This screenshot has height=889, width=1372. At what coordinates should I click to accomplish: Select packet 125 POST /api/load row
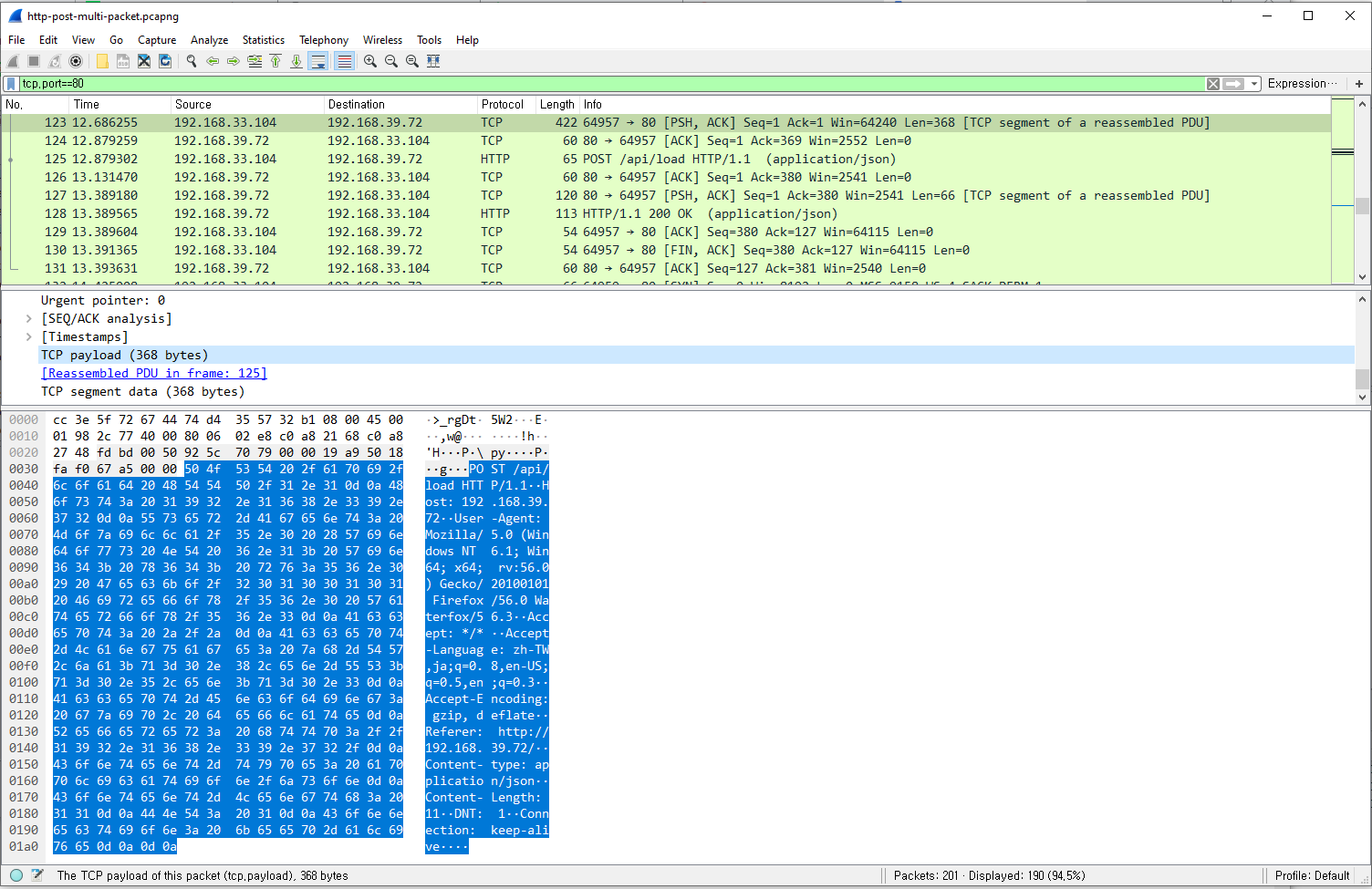(667, 159)
